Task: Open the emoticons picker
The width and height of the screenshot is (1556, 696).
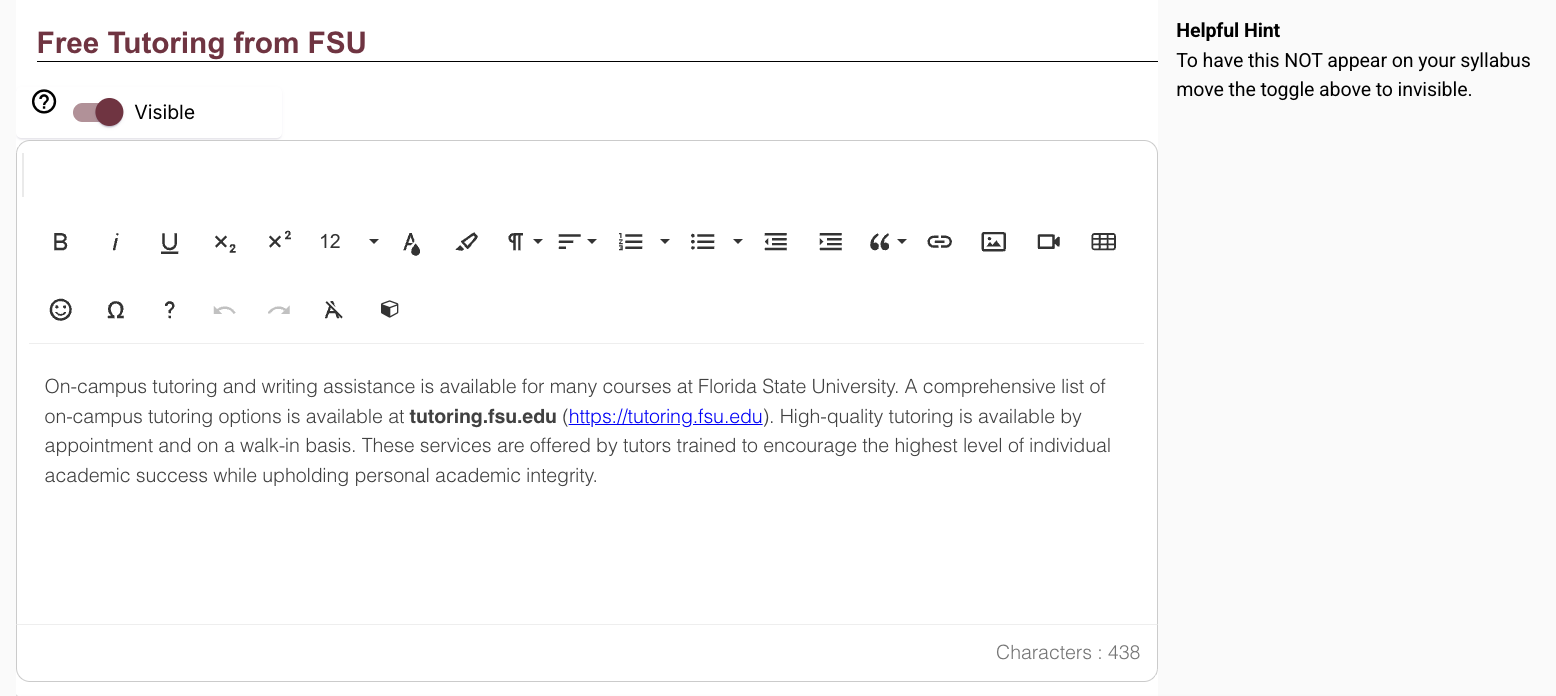Action: pyautogui.click(x=61, y=310)
